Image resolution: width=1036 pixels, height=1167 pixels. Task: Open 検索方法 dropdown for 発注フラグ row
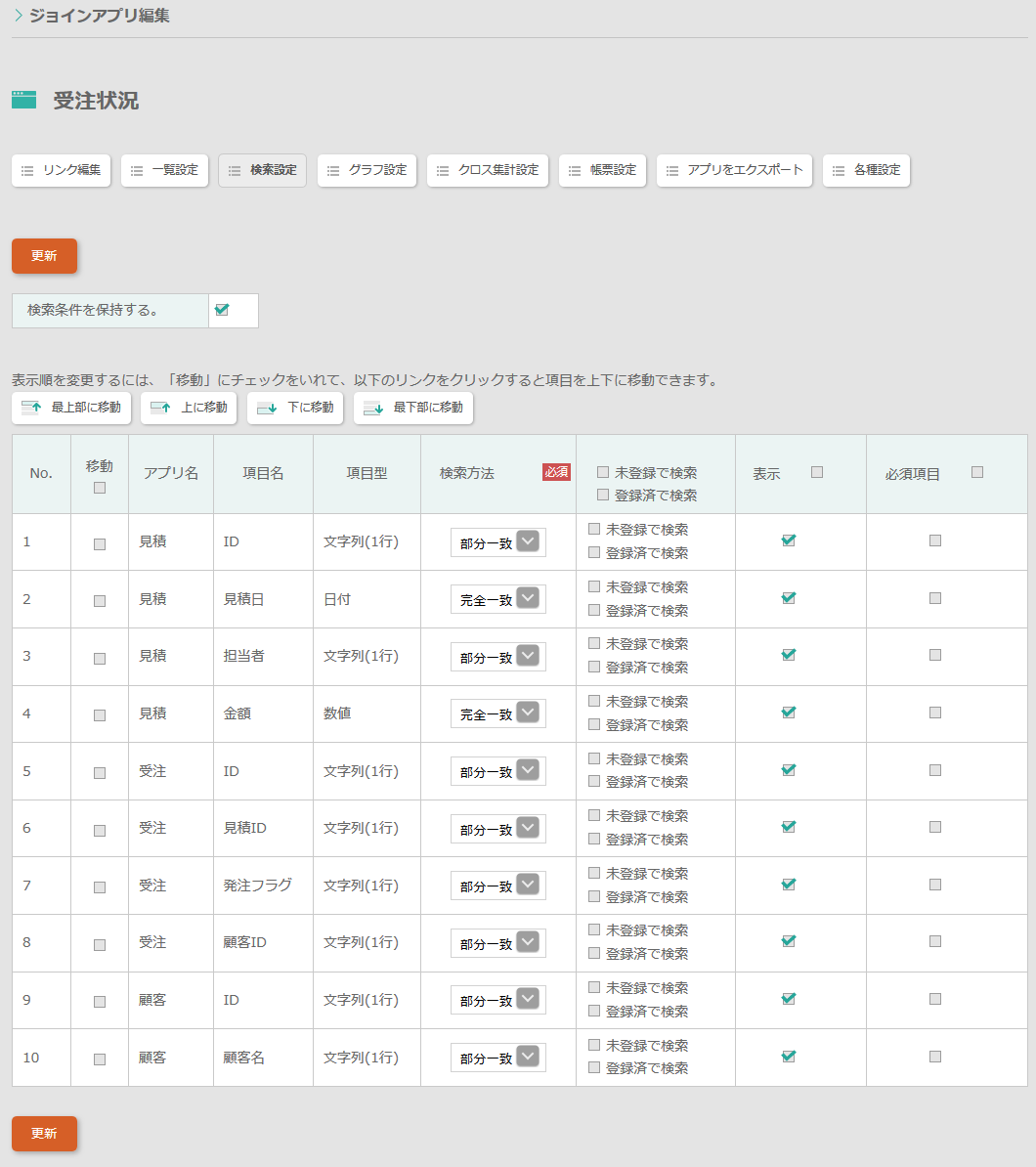point(497,886)
